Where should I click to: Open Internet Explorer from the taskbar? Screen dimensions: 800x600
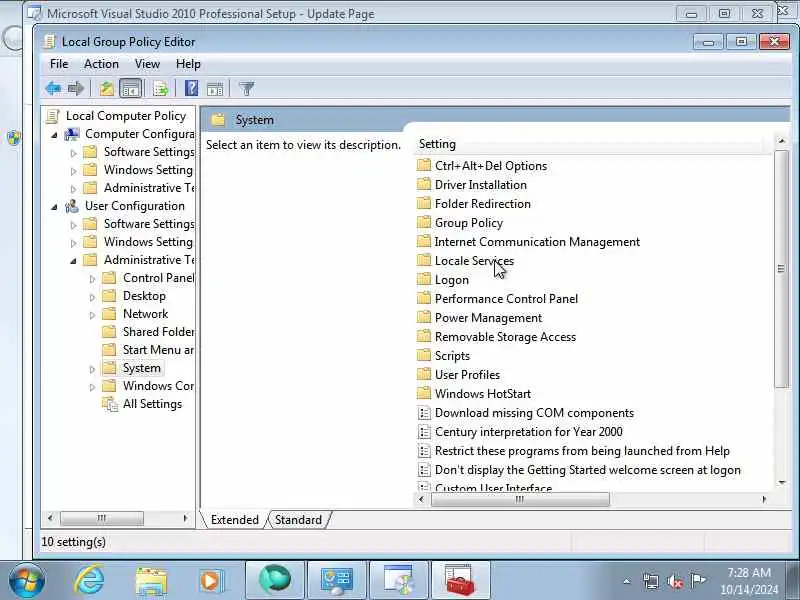[x=89, y=581]
